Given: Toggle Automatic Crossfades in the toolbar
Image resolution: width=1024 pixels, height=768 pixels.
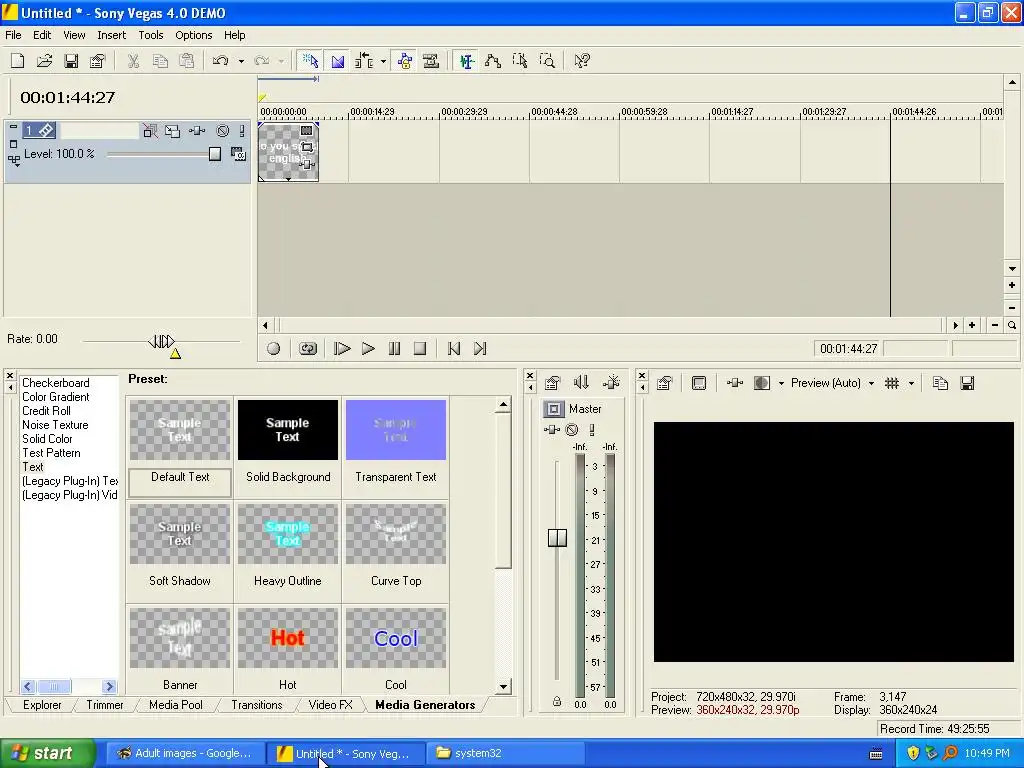Looking at the screenshot, I should click(338, 61).
